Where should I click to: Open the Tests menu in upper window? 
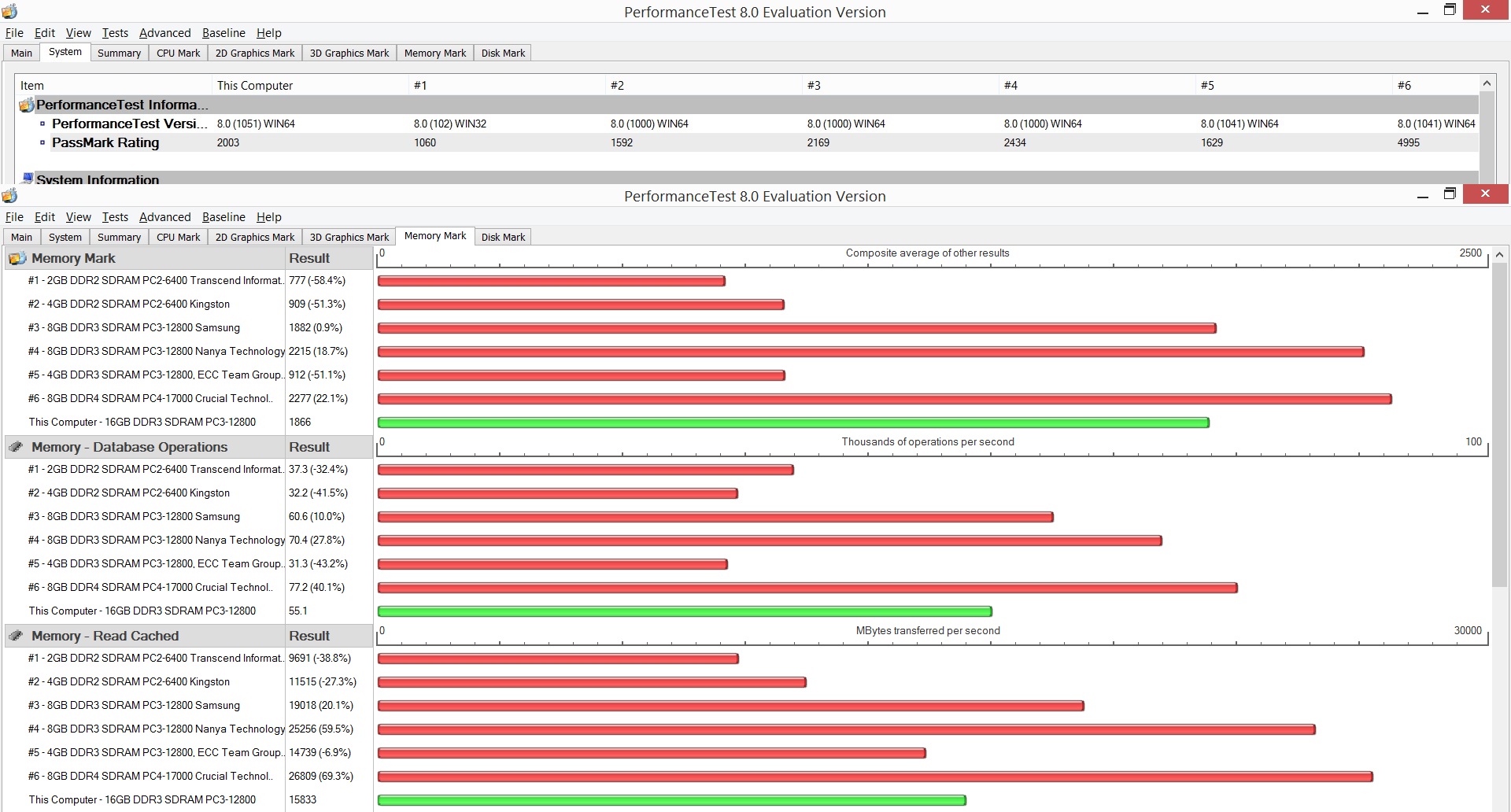coord(115,32)
